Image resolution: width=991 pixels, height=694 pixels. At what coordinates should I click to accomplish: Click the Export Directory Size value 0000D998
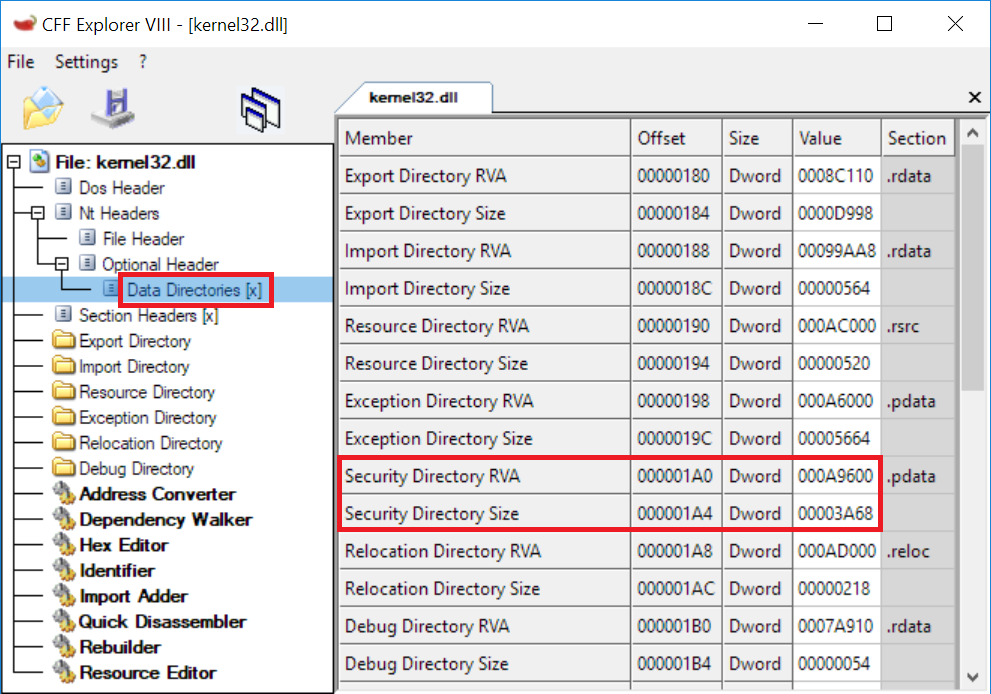tap(835, 213)
